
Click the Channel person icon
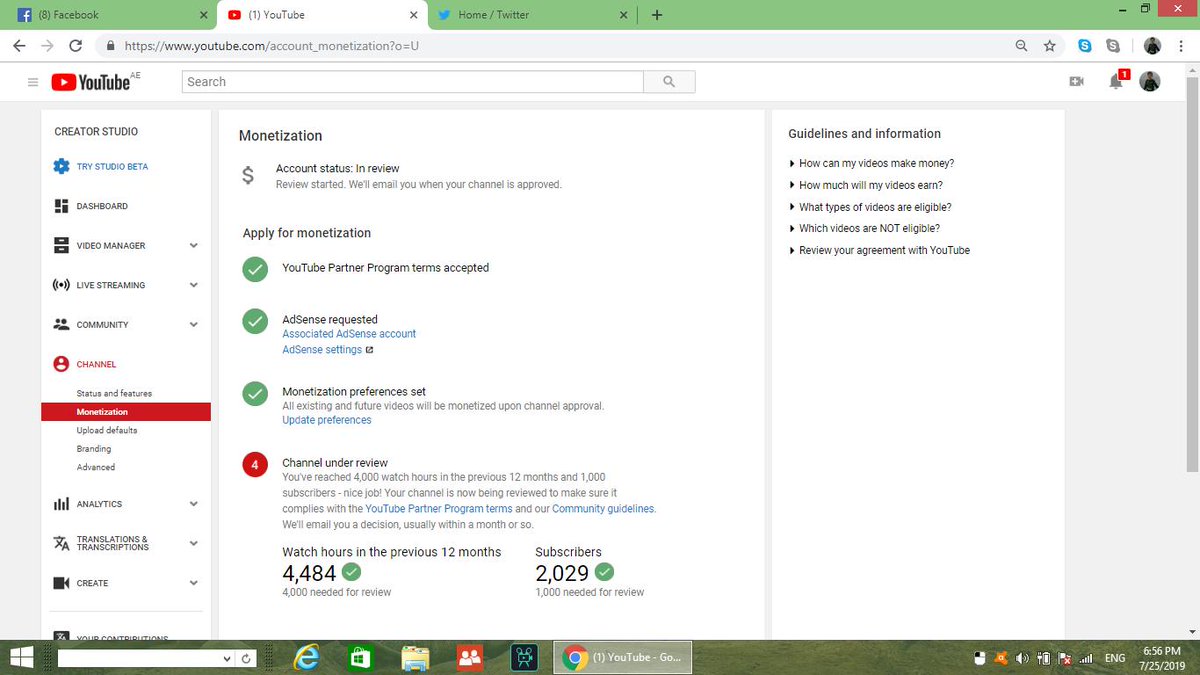coord(61,364)
